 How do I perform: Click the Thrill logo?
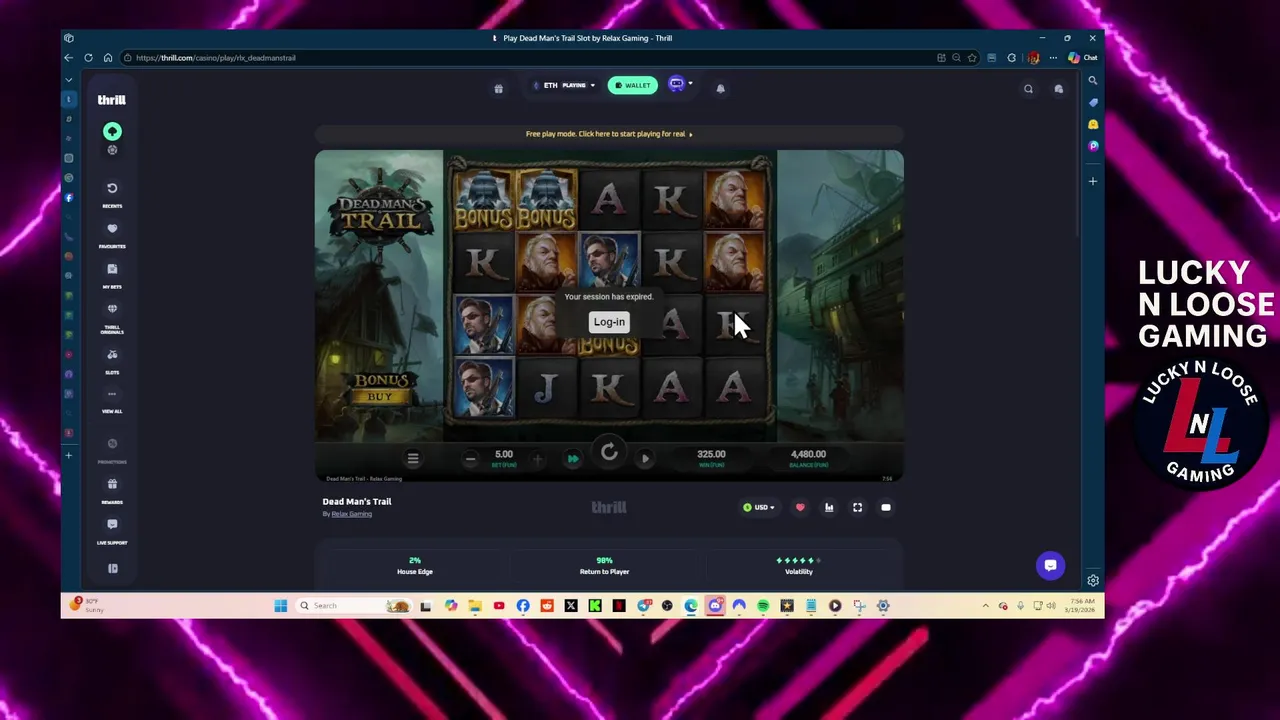111,100
